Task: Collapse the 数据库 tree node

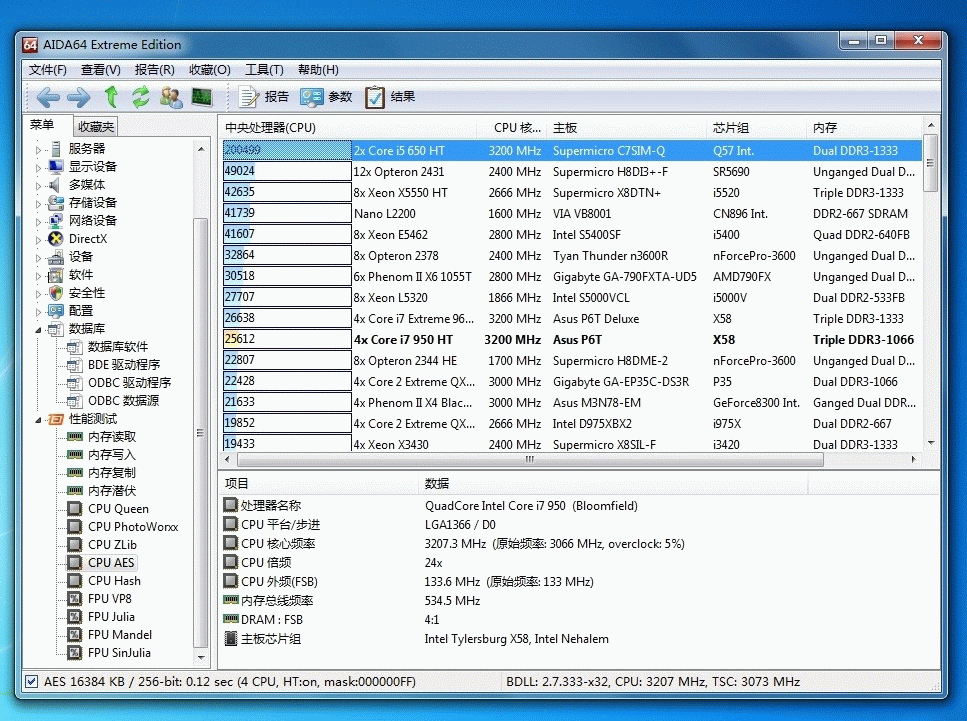Action: [x=40, y=329]
